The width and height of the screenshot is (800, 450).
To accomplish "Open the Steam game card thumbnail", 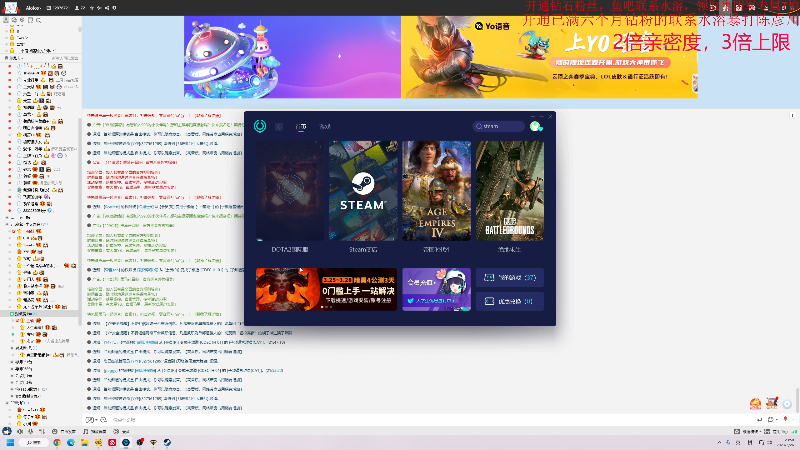I will tap(363, 190).
